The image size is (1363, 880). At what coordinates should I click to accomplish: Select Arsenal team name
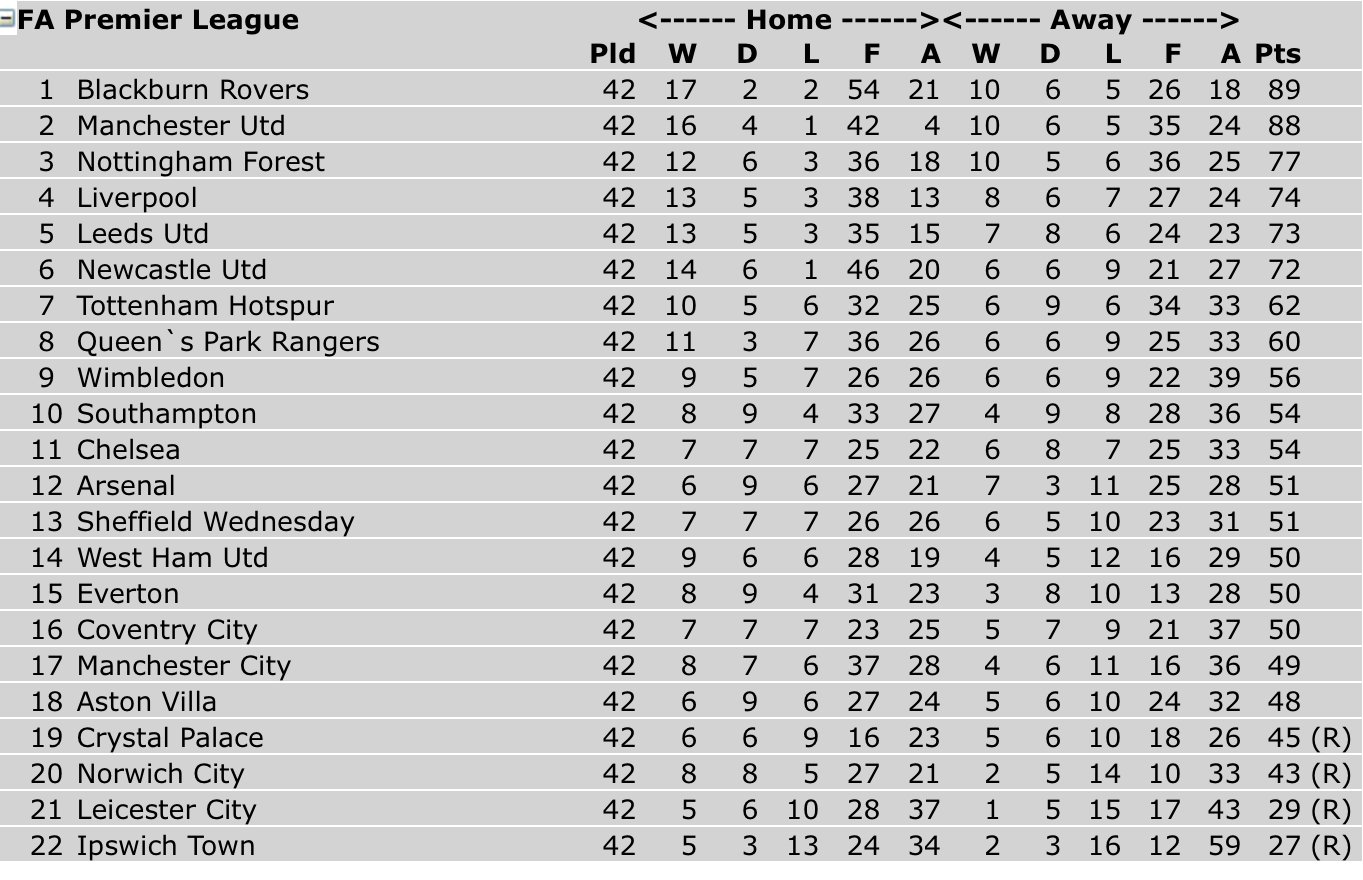click(126, 486)
